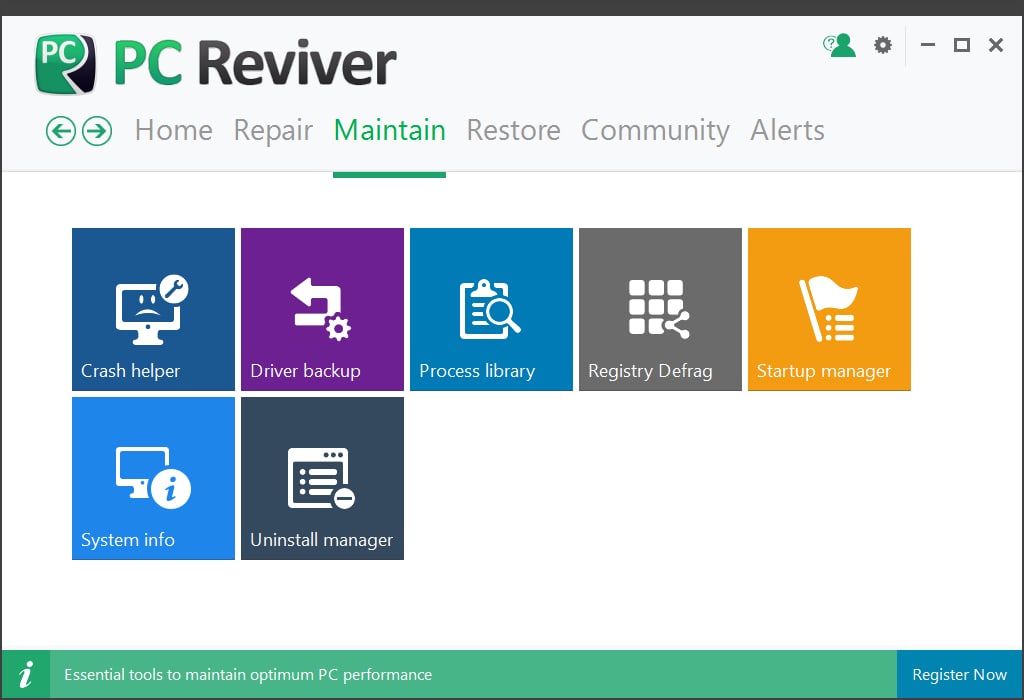1024x700 pixels.
Task: Open the Repair section
Action: point(273,130)
